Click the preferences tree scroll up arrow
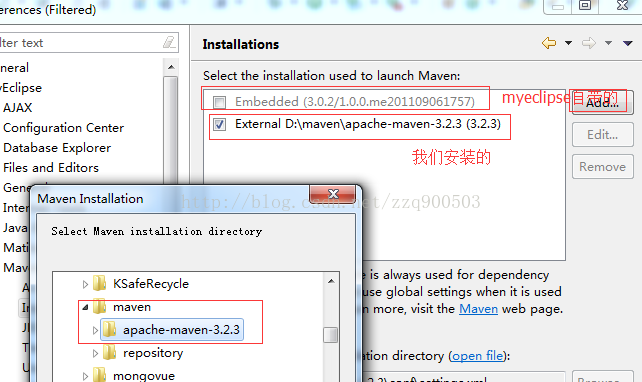Screen dimensions: 642x382 click(171, 67)
